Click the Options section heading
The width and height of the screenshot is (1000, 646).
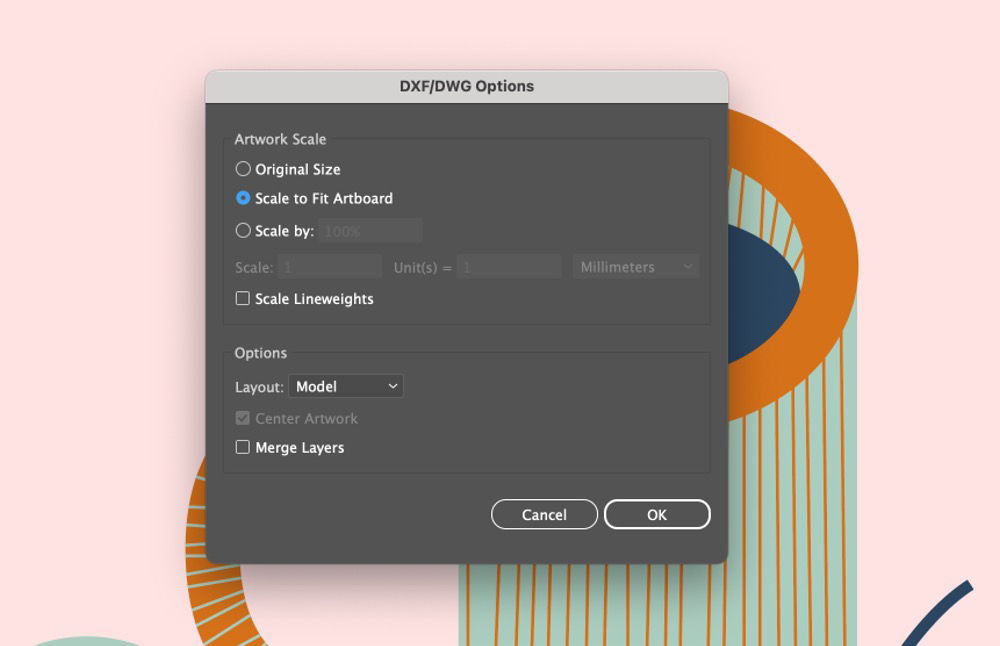261,353
